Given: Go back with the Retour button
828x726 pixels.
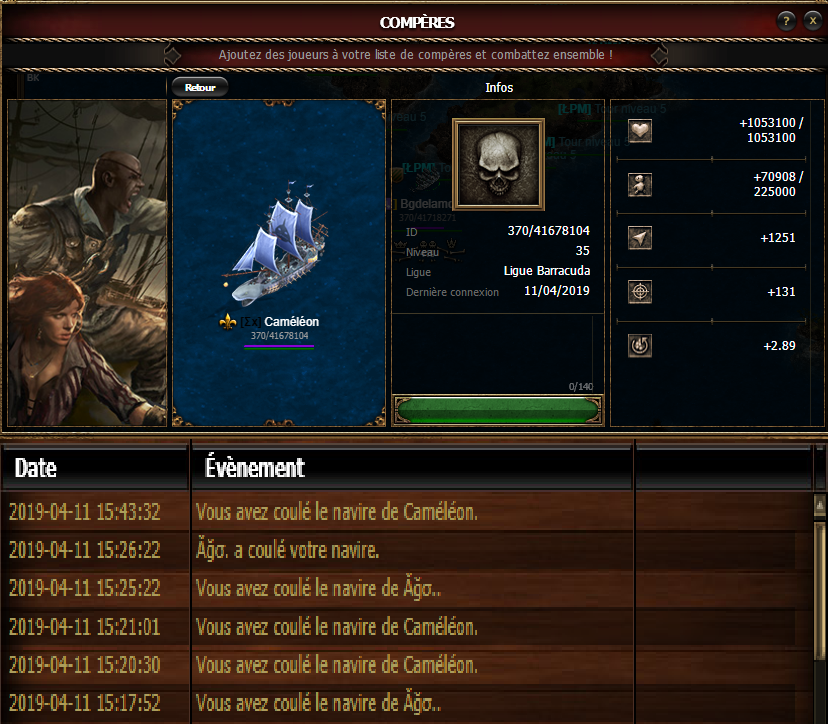Looking at the screenshot, I should tap(200, 87).
